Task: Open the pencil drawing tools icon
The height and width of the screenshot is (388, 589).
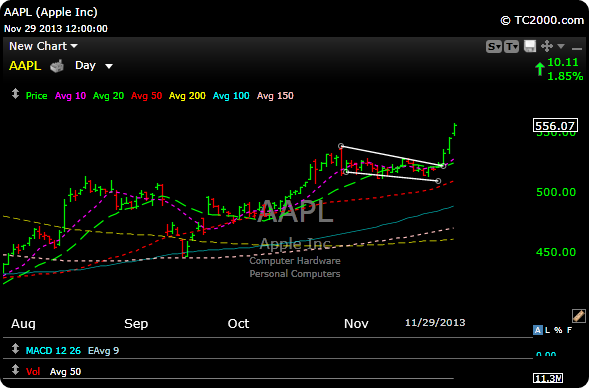Action: tap(578, 316)
